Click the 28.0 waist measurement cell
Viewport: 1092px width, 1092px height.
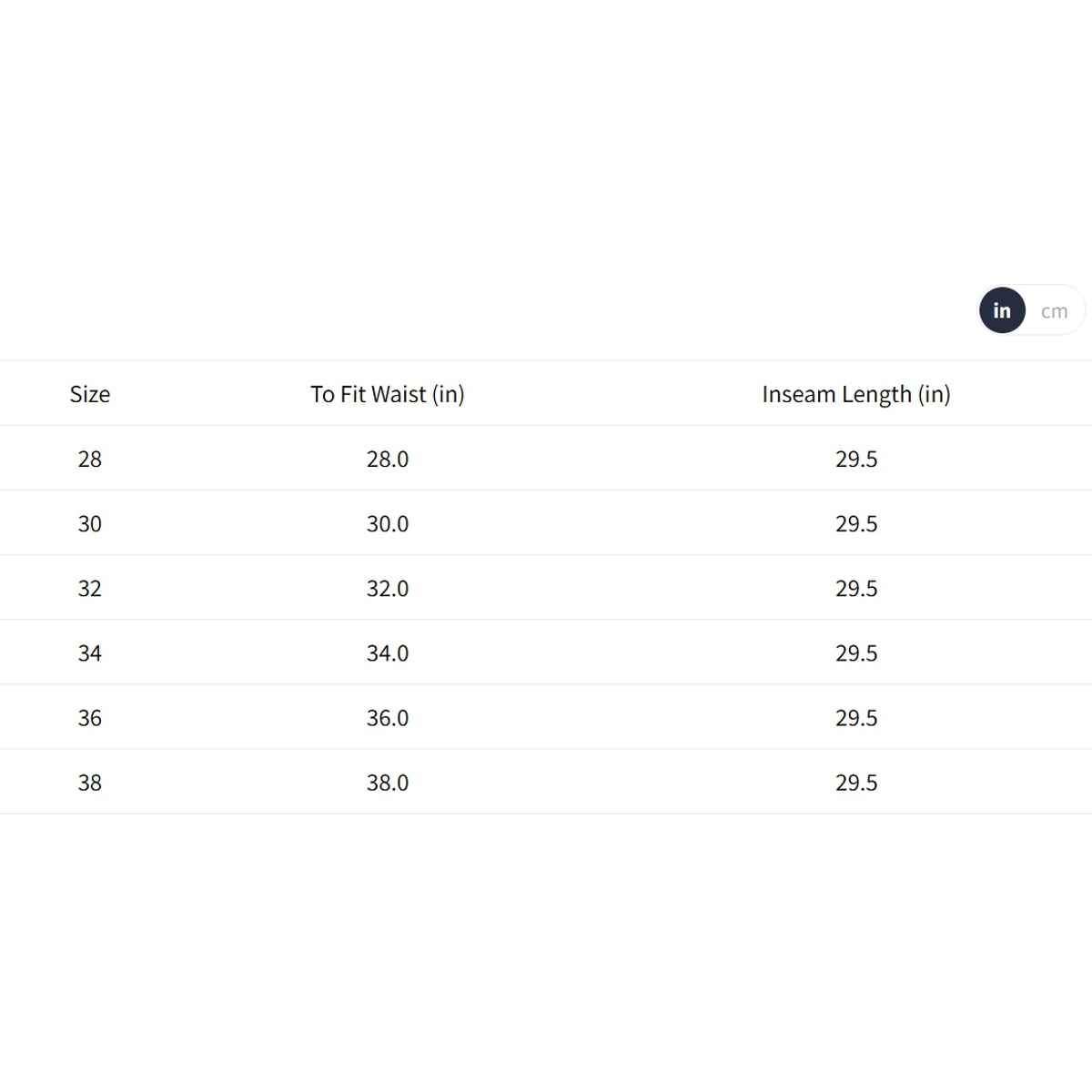387,459
